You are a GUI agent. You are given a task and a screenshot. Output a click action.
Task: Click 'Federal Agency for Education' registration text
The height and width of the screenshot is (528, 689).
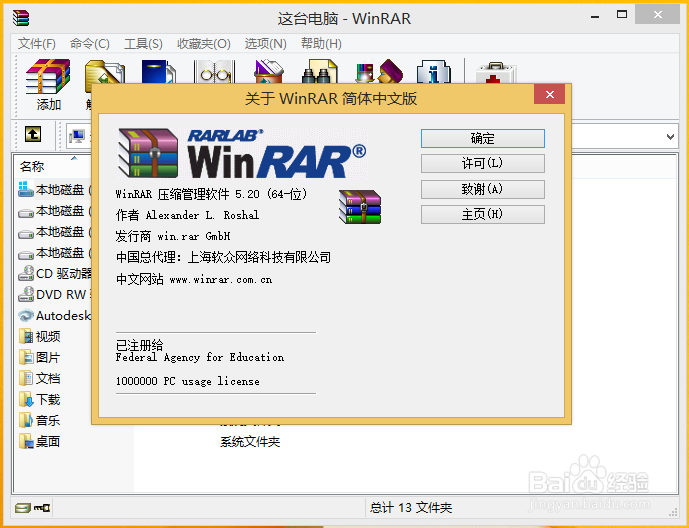pyautogui.click(x=200, y=358)
